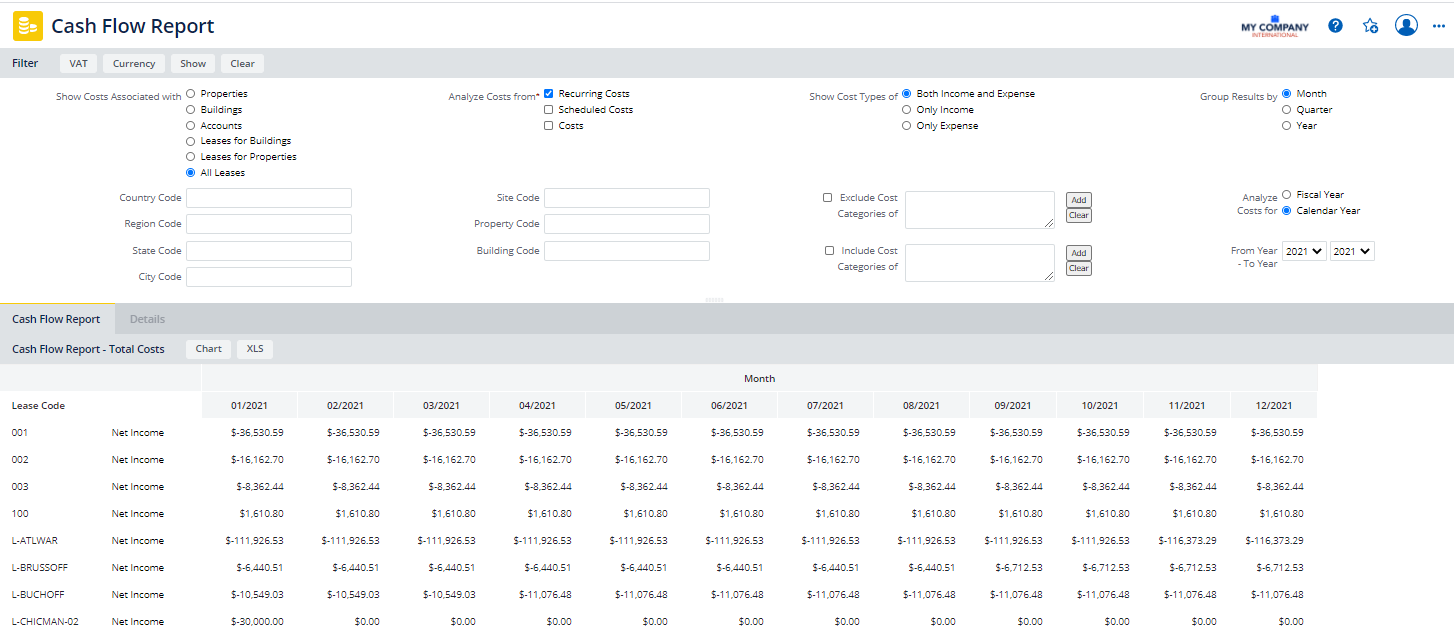Screen dimensions: 1454x635
Task: Click the My Company International logo
Action: pyautogui.click(x=1274, y=26)
